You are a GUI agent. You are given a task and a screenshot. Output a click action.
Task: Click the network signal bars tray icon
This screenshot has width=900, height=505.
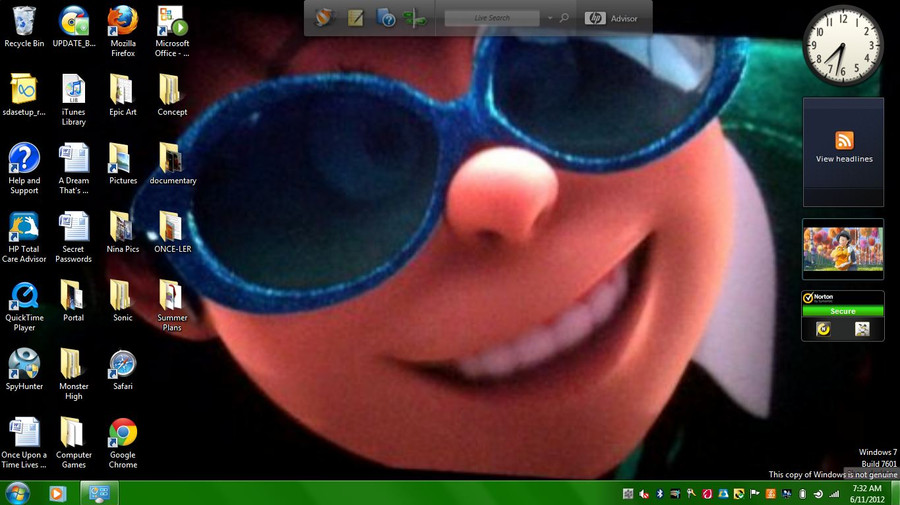pyautogui.click(x=834, y=494)
